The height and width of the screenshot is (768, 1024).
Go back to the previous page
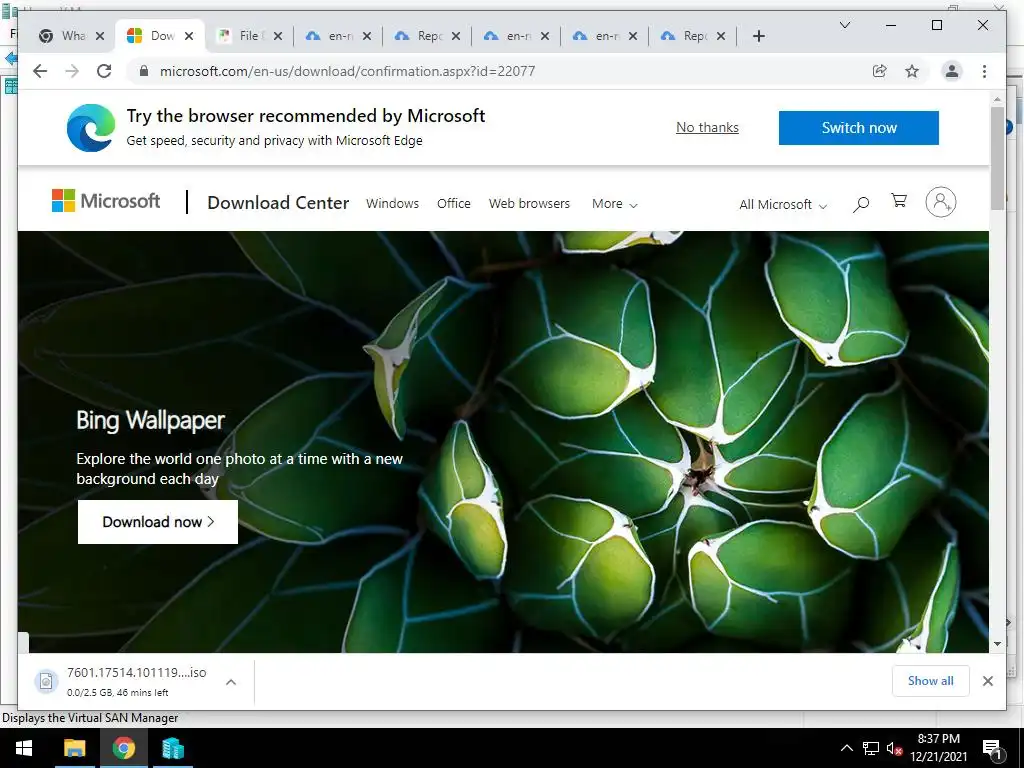click(40, 71)
